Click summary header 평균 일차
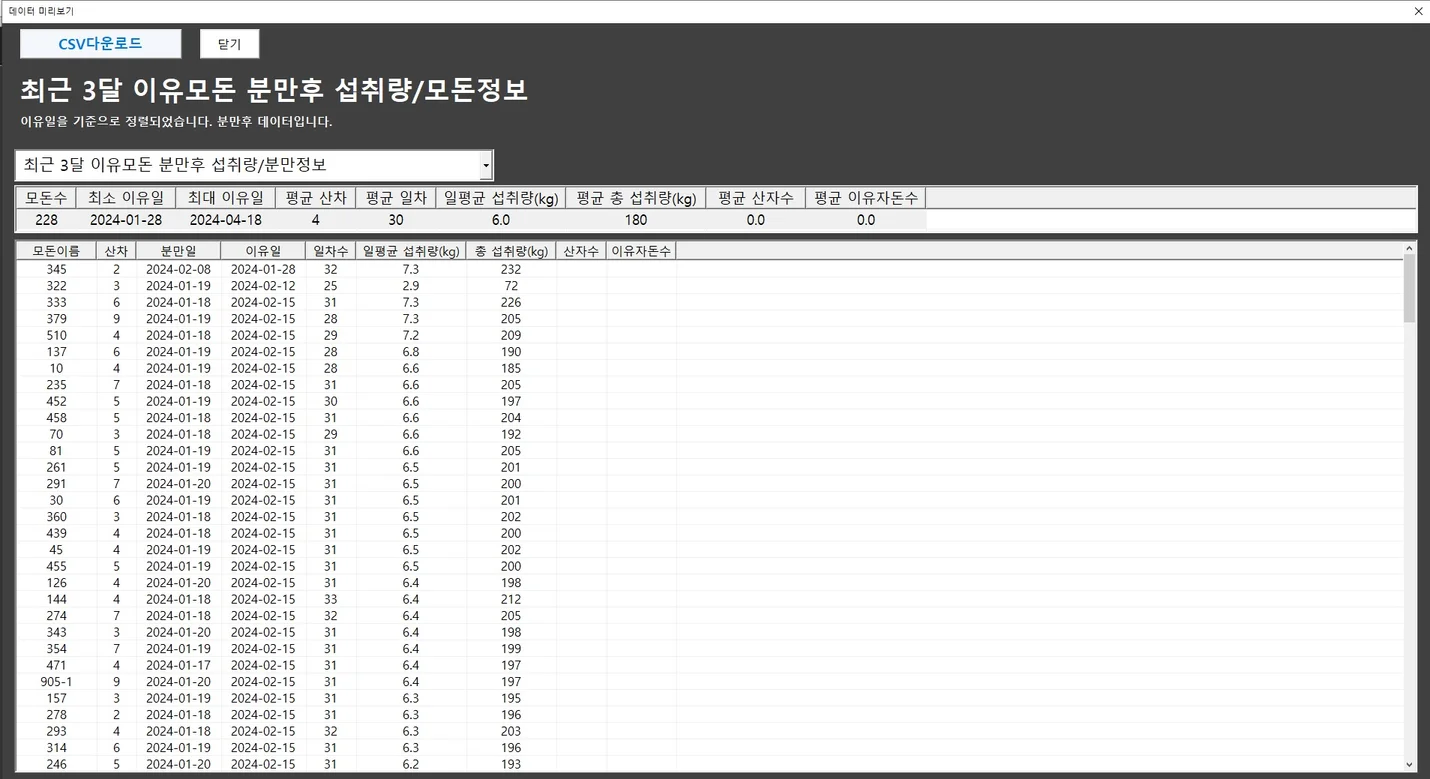 click(396, 198)
